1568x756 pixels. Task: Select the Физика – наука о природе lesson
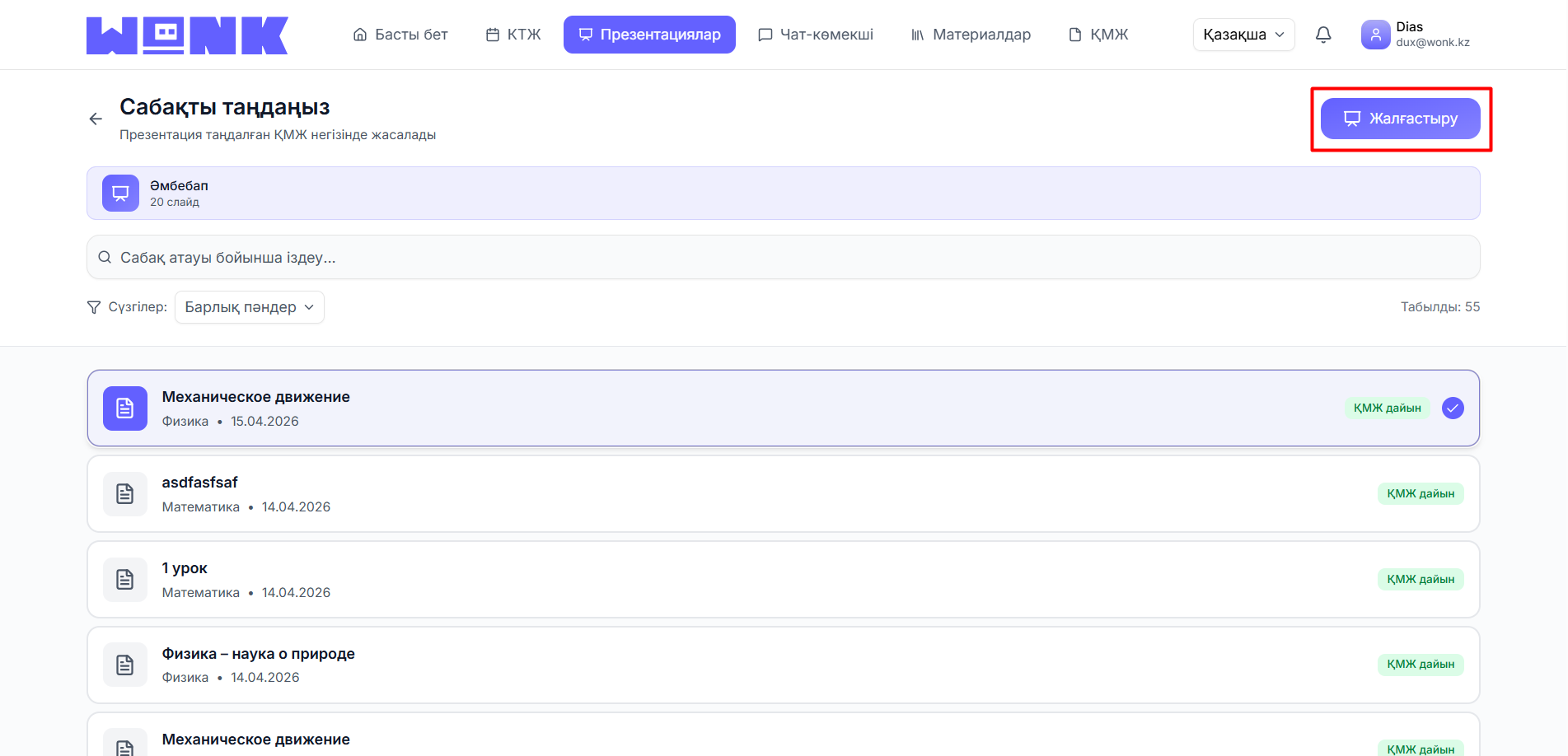tap(742, 665)
